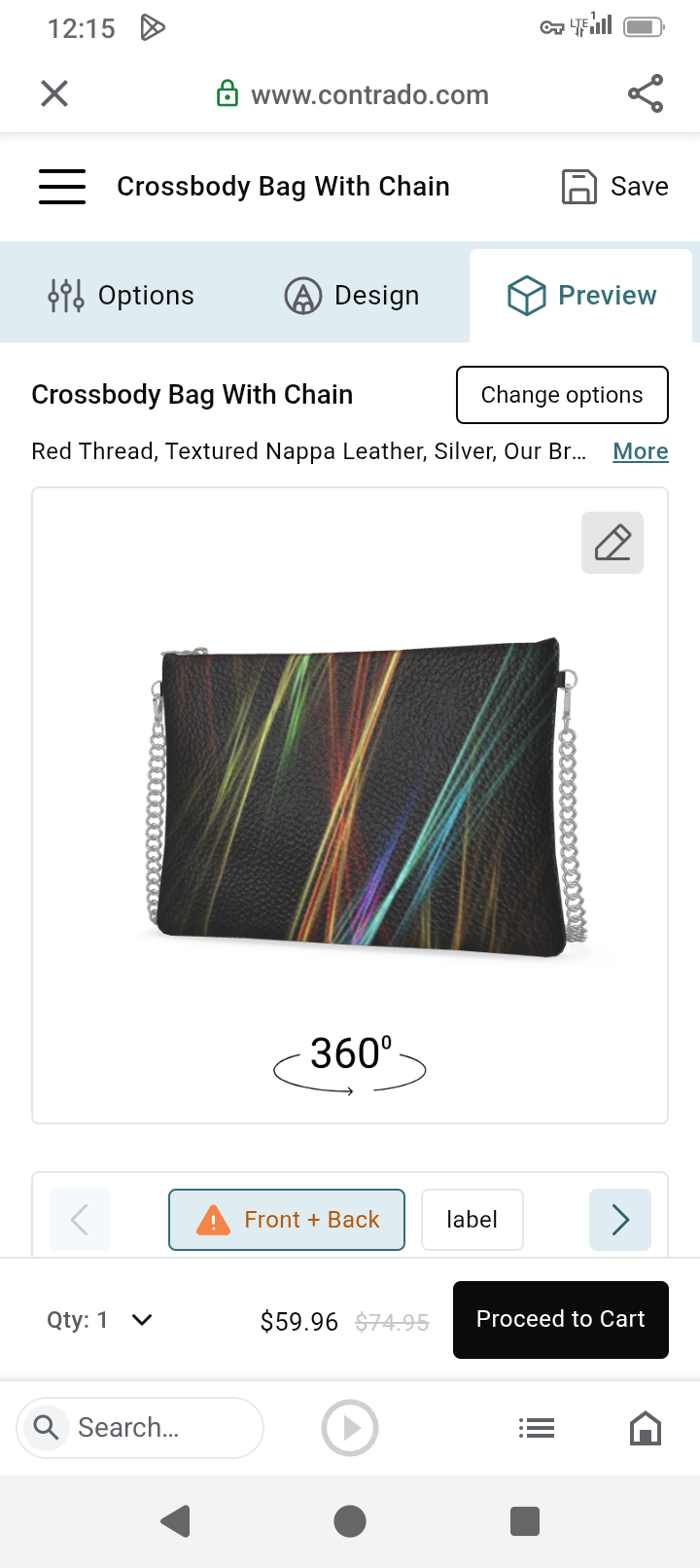The height and width of the screenshot is (1568, 700).
Task: Show previous design area with left chevron
Action: (x=80, y=1220)
